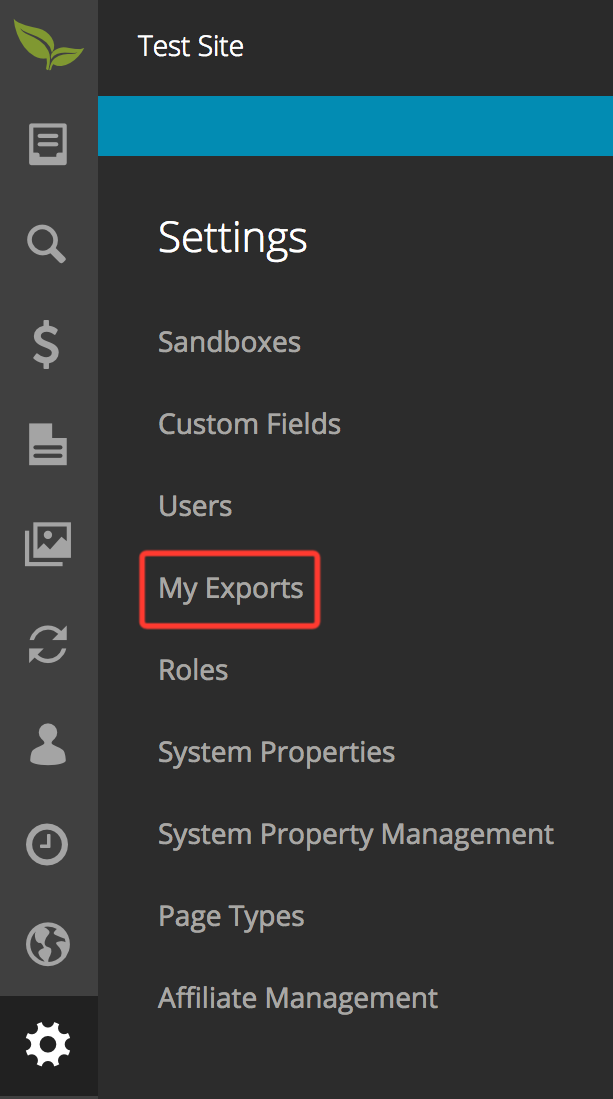
Task: Open the magnifying glass search icon
Action: tap(47, 244)
